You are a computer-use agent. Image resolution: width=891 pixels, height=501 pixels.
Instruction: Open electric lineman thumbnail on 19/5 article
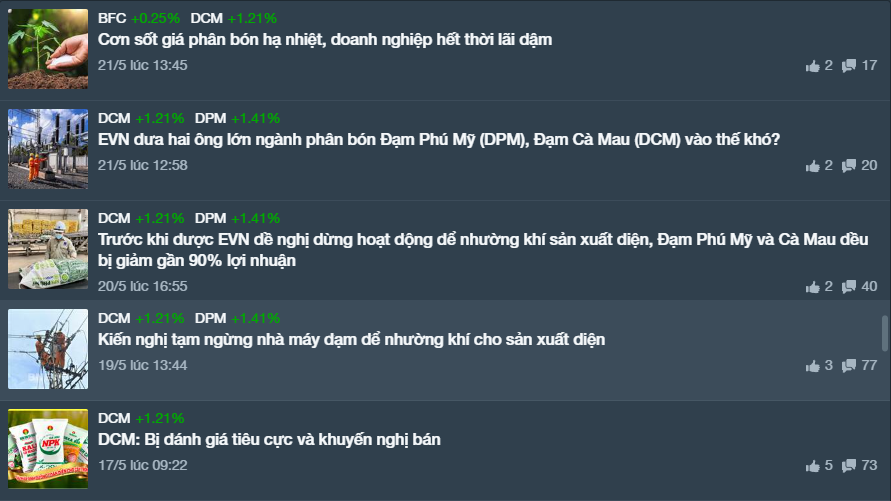(x=48, y=349)
